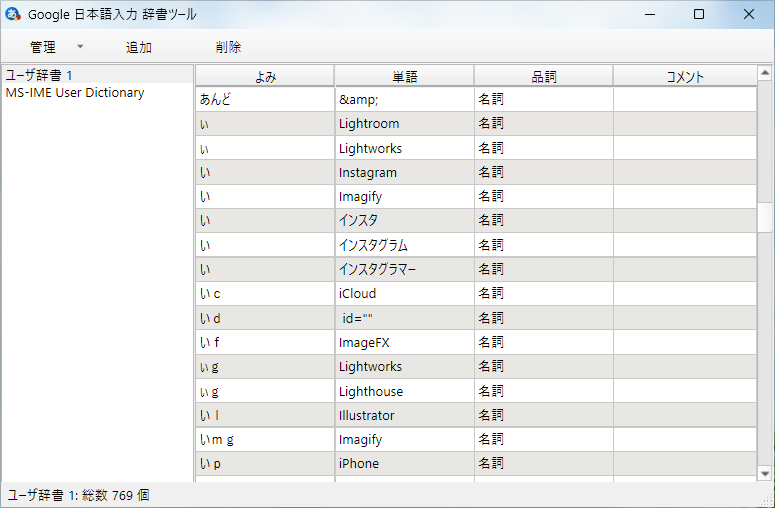Select ユーザ辞書 1 in the dictionary list
Screen dimensions: 775x508
pos(97,75)
